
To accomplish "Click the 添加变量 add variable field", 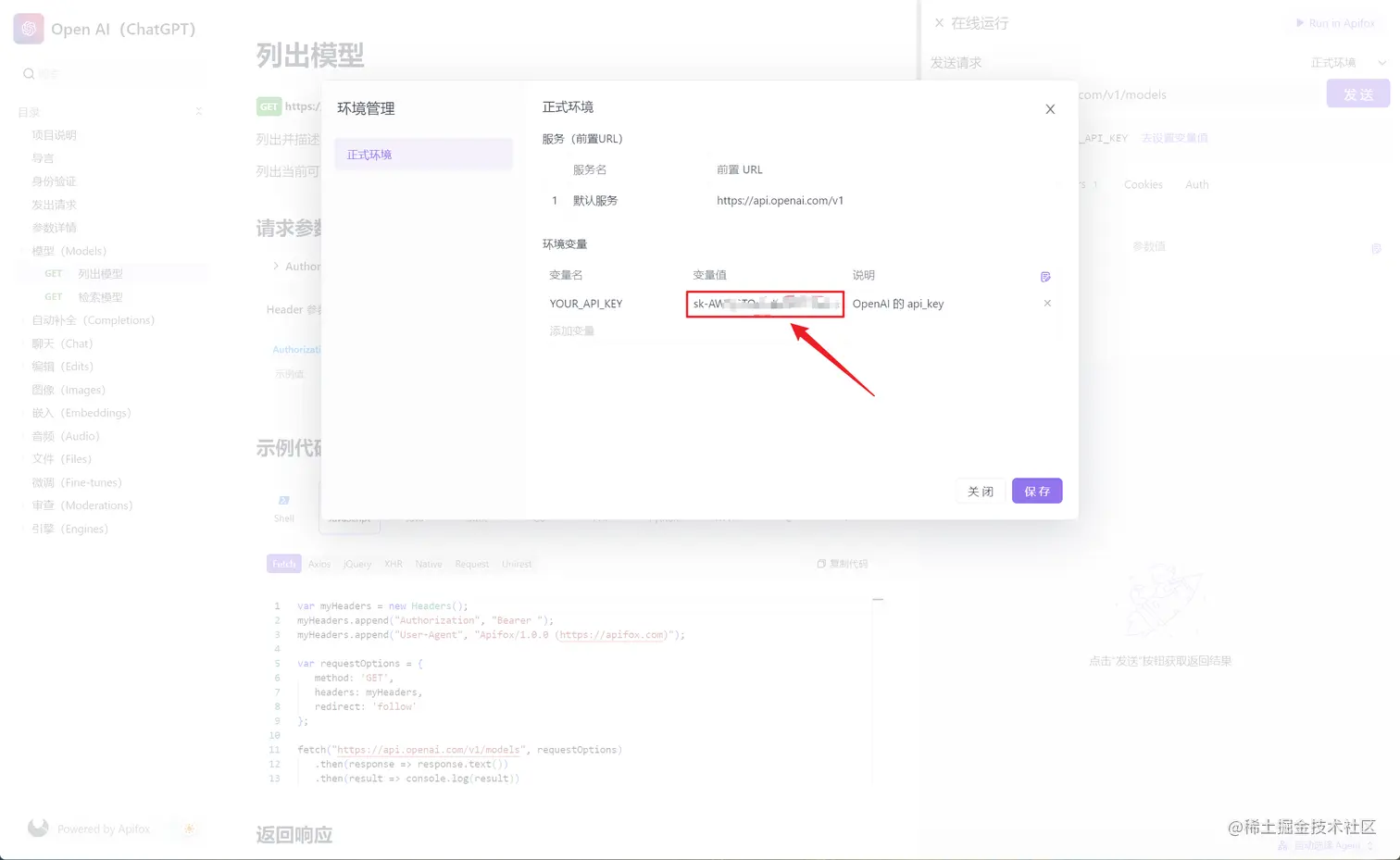I will pos(572,330).
